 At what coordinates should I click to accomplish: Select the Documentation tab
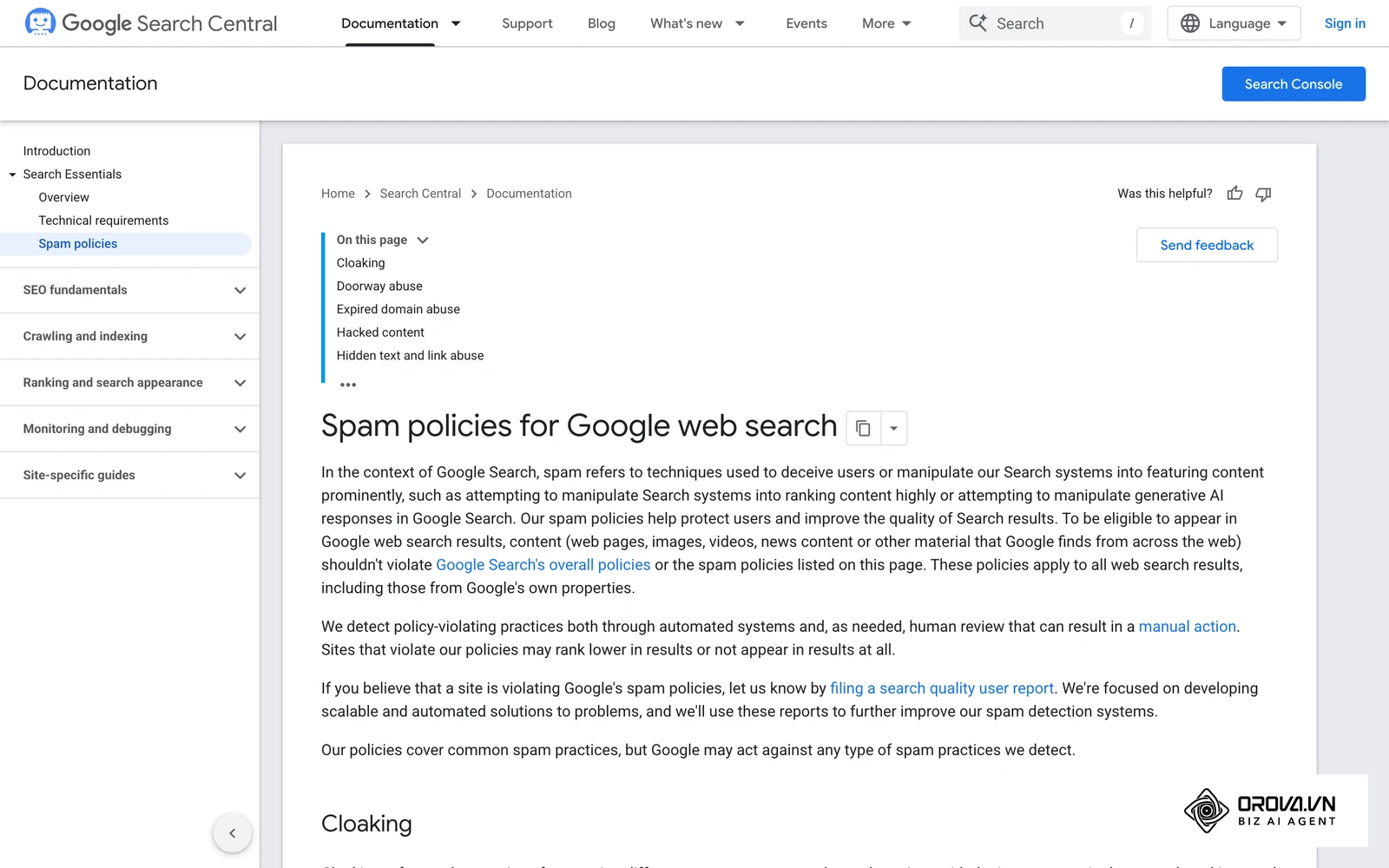(x=390, y=23)
